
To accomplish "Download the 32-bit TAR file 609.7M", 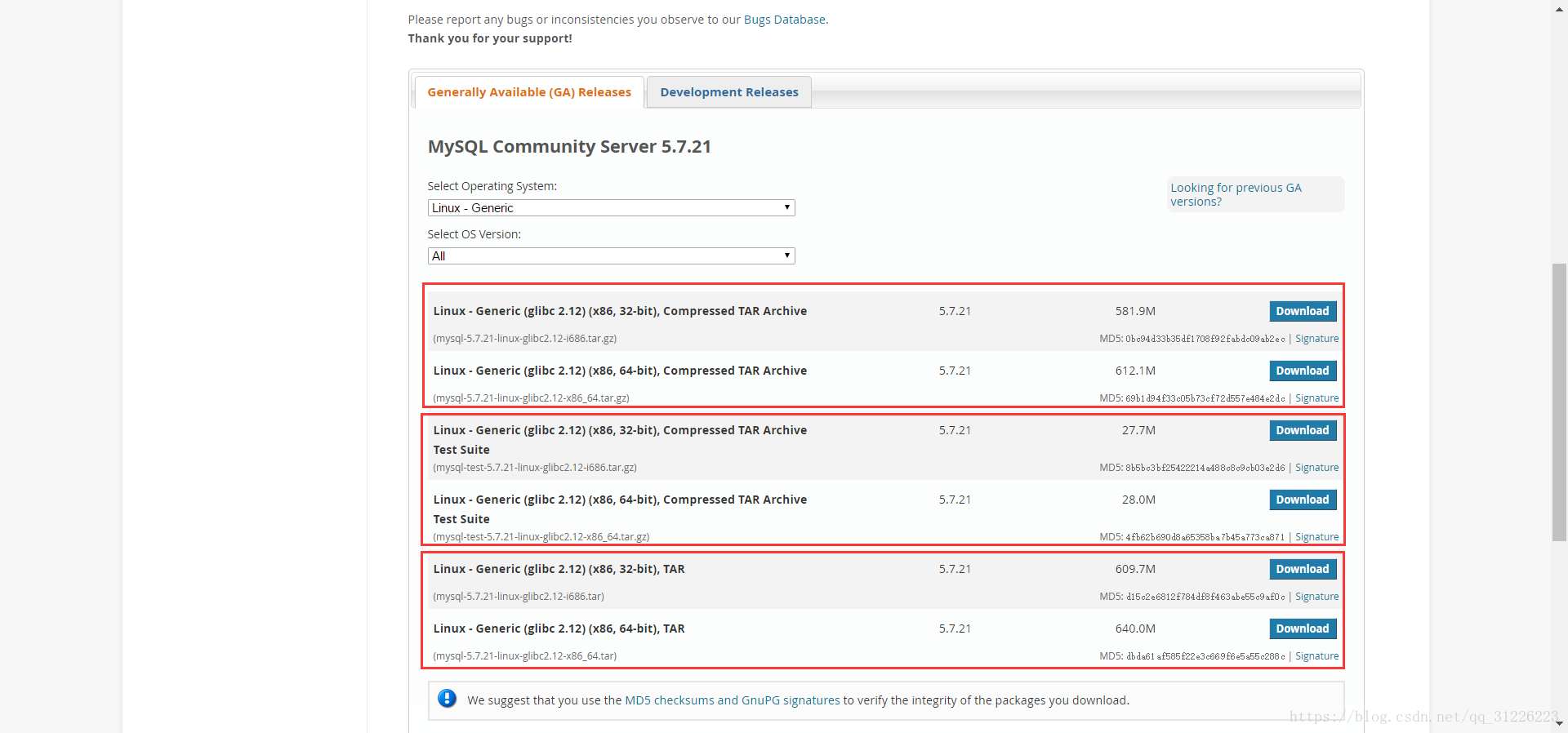I will coord(1303,569).
